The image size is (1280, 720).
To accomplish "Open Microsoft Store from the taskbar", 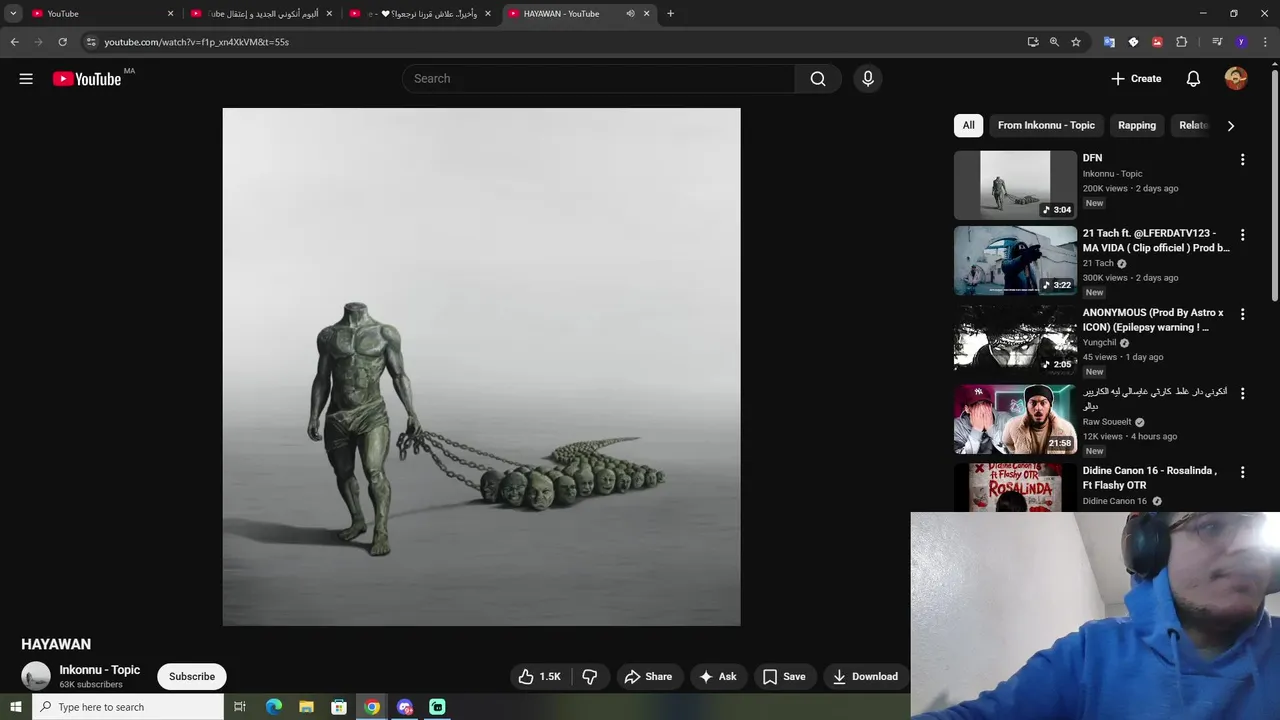I will [x=339, y=707].
